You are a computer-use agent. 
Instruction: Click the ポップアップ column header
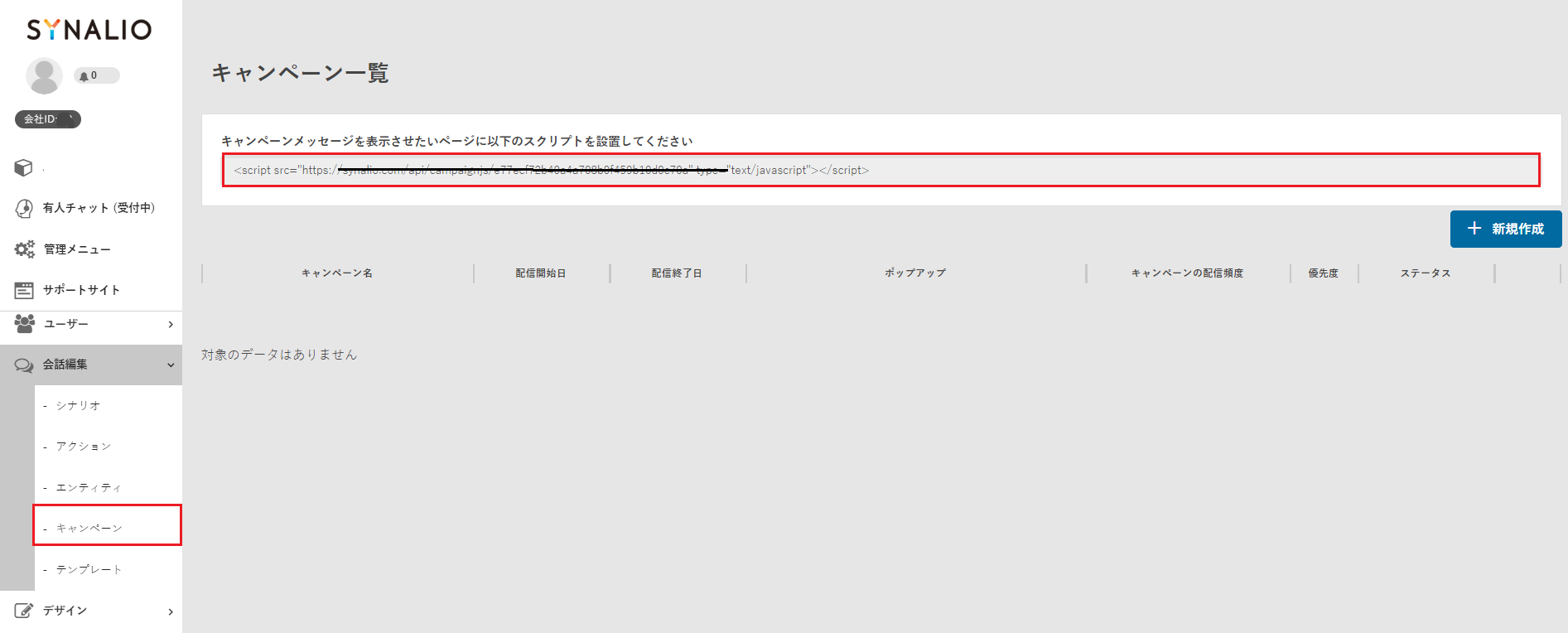[x=915, y=273]
